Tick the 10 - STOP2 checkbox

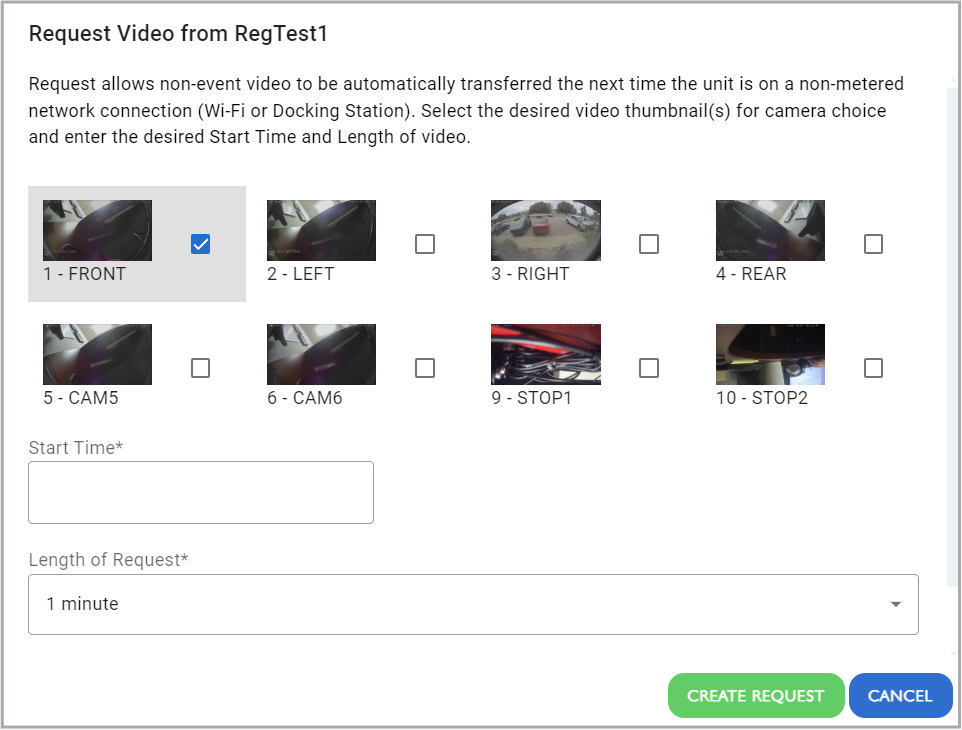873,368
